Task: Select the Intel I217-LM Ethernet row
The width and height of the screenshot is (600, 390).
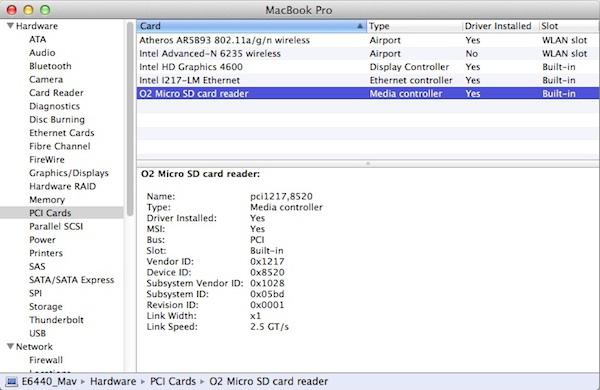Action: (368, 80)
